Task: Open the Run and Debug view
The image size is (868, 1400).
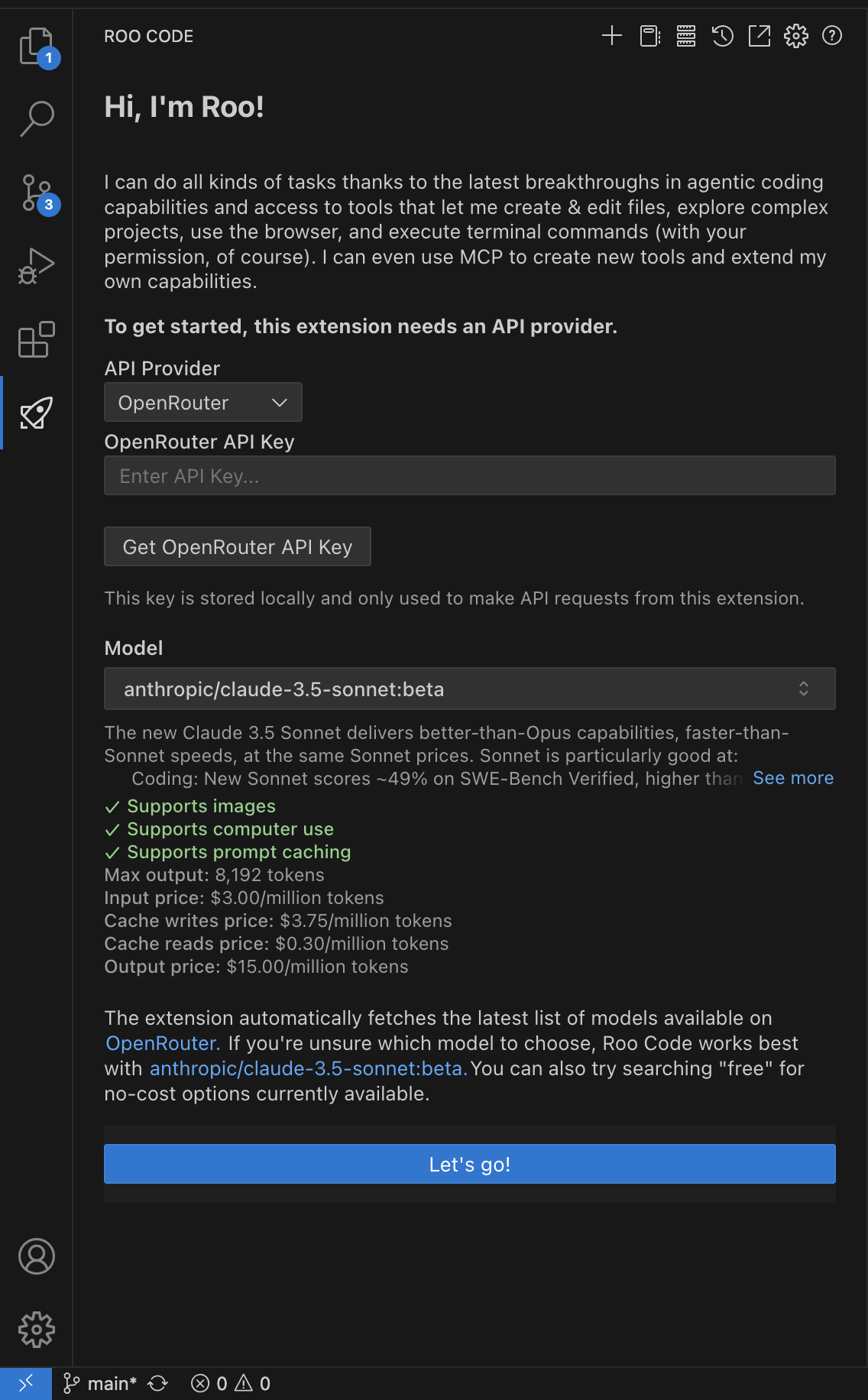Action: (36, 266)
